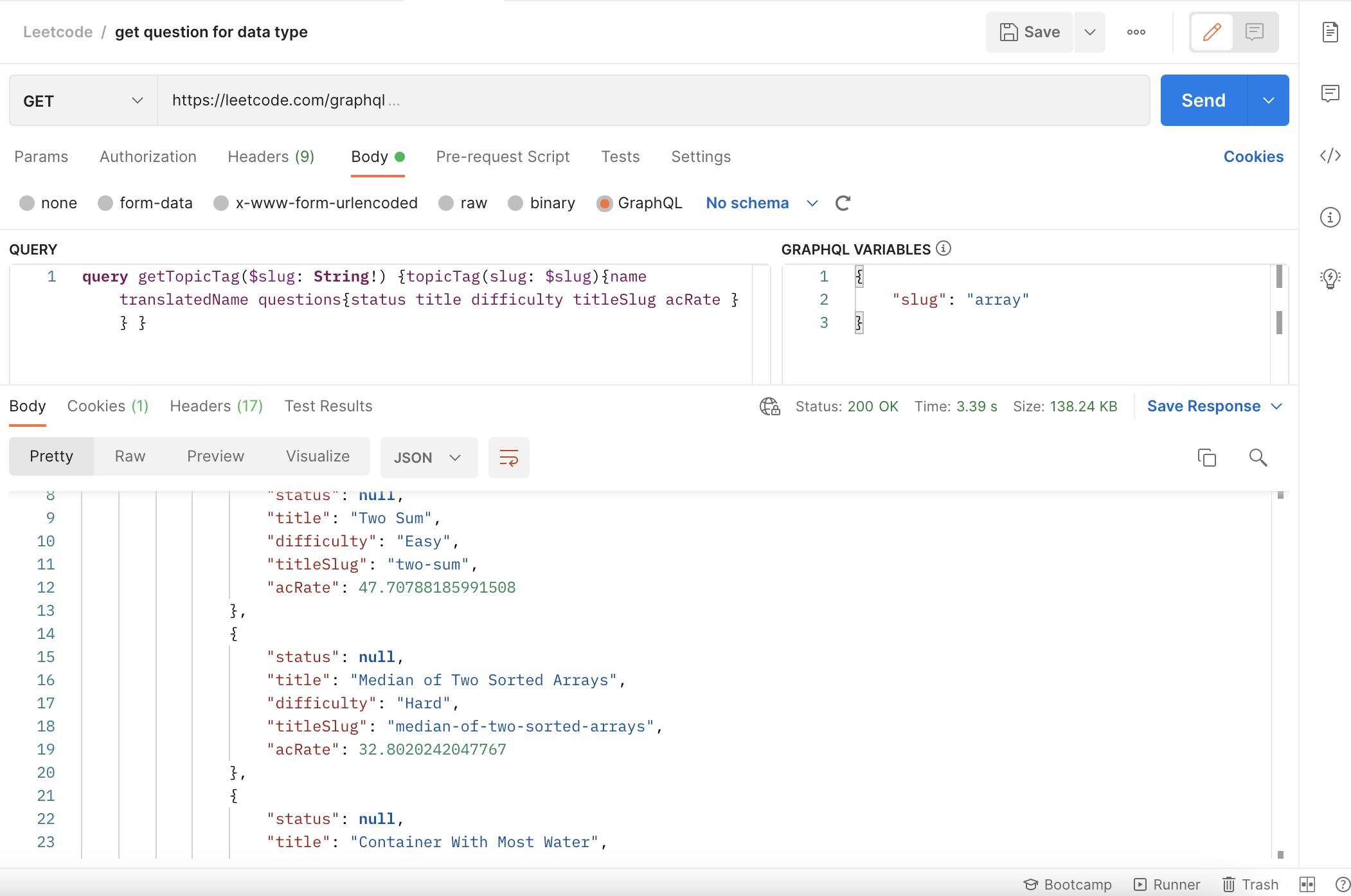Switch to the Headers (9) request tab
1351x896 pixels.
270,156
